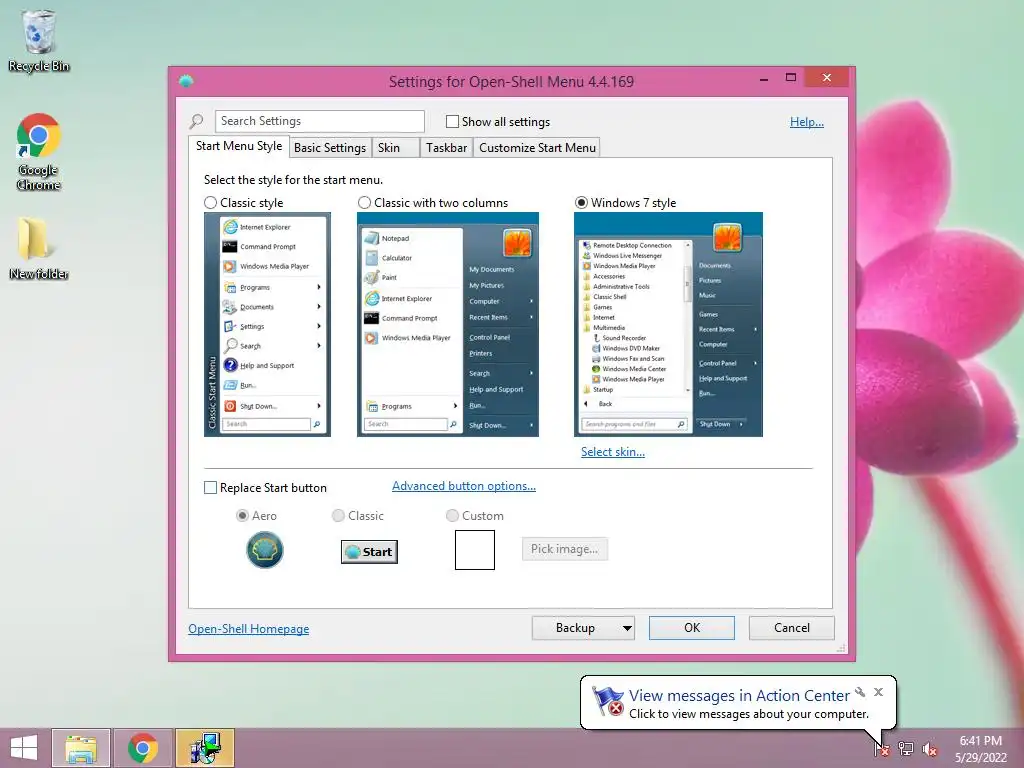Click the two-column classic menu preview
This screenshot has width=1024, height=768.
point(448,324)
